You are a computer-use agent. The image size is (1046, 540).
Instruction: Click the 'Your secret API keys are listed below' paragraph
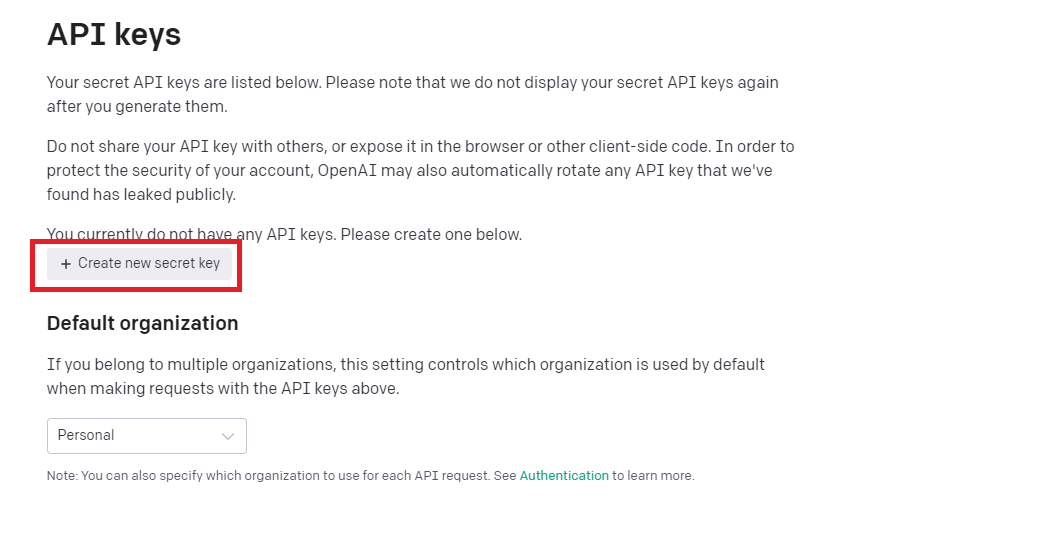tap(412, 82)
